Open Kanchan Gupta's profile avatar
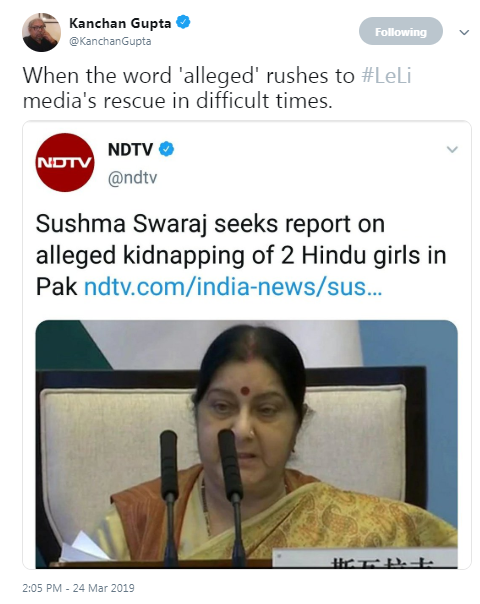The image size is (480, 604). tap(42, 32)
